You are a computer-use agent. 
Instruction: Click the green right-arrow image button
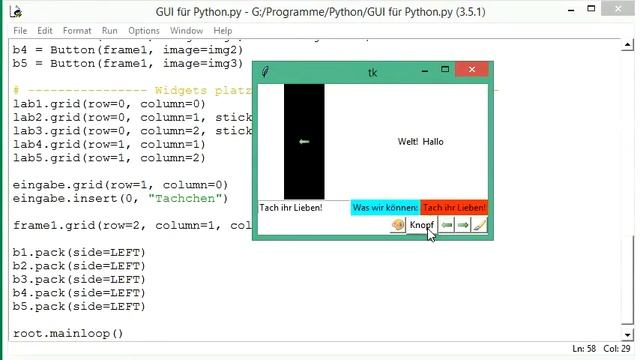pyautogui.click(x=463, y=225)
